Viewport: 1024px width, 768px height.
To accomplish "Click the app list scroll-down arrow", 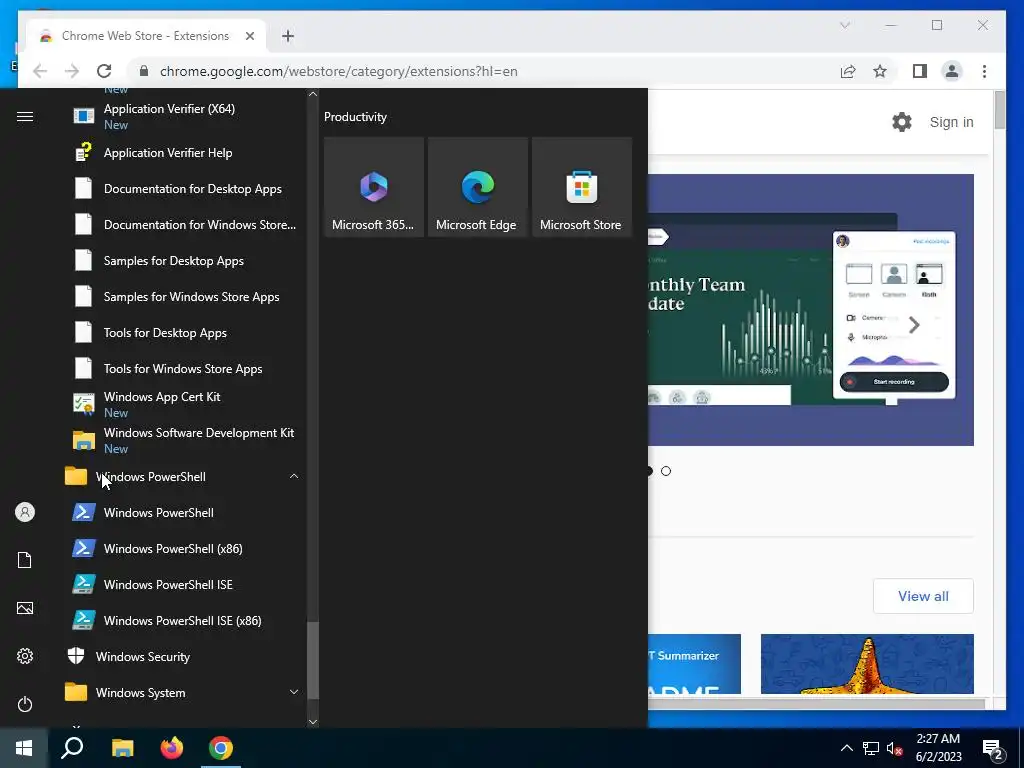I will [x=313, y=722].
